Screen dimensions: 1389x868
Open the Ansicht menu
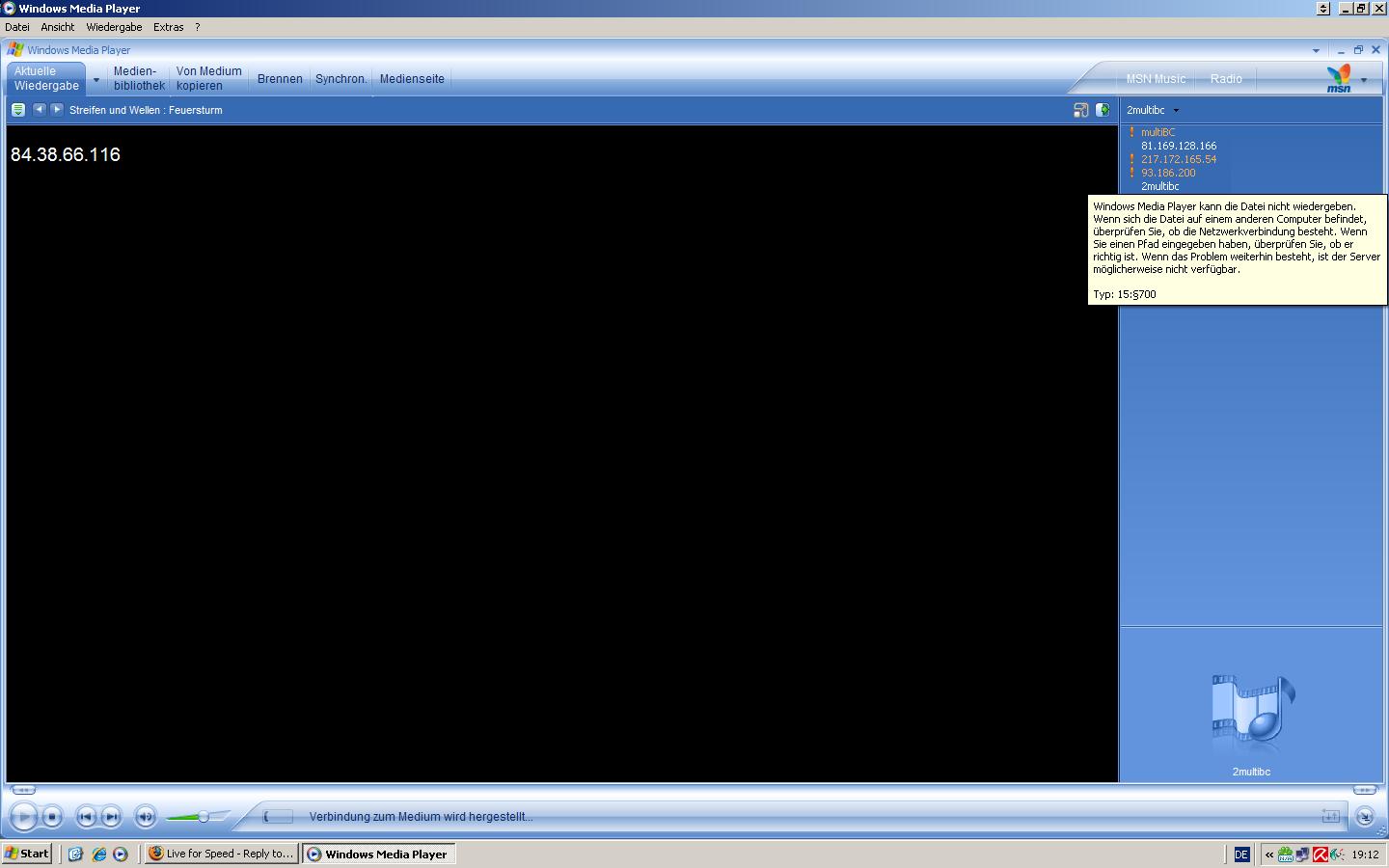point(58,27)
